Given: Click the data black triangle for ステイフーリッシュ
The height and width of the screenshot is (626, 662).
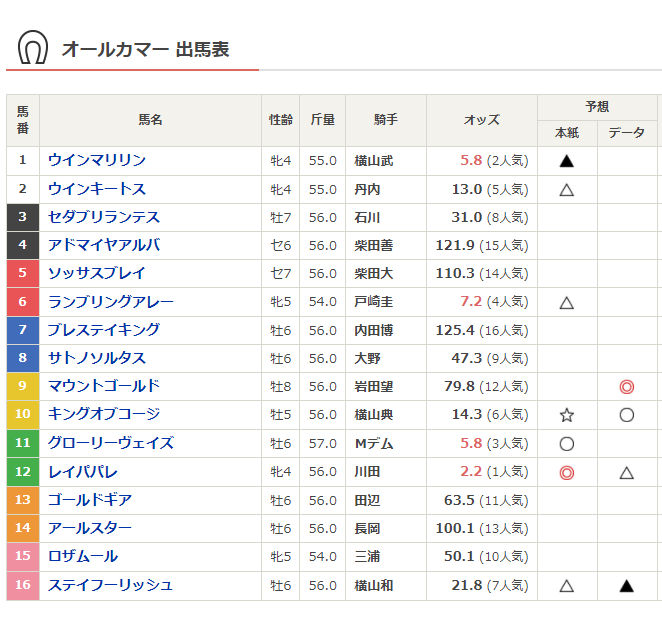Looking at the screenshot, I should click(x=627, y=585).
